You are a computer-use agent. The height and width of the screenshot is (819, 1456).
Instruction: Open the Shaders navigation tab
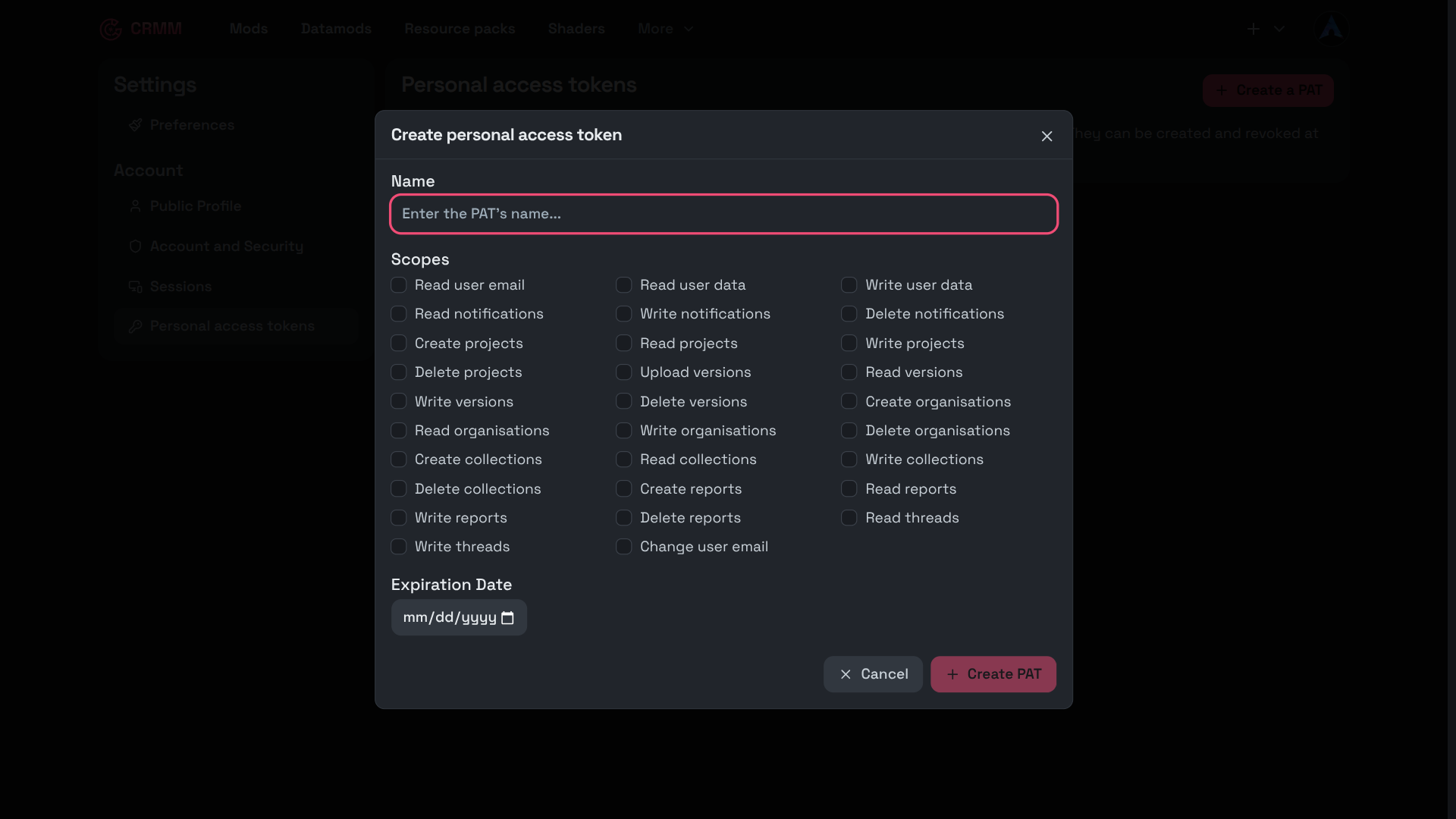[x=576, y=29]
